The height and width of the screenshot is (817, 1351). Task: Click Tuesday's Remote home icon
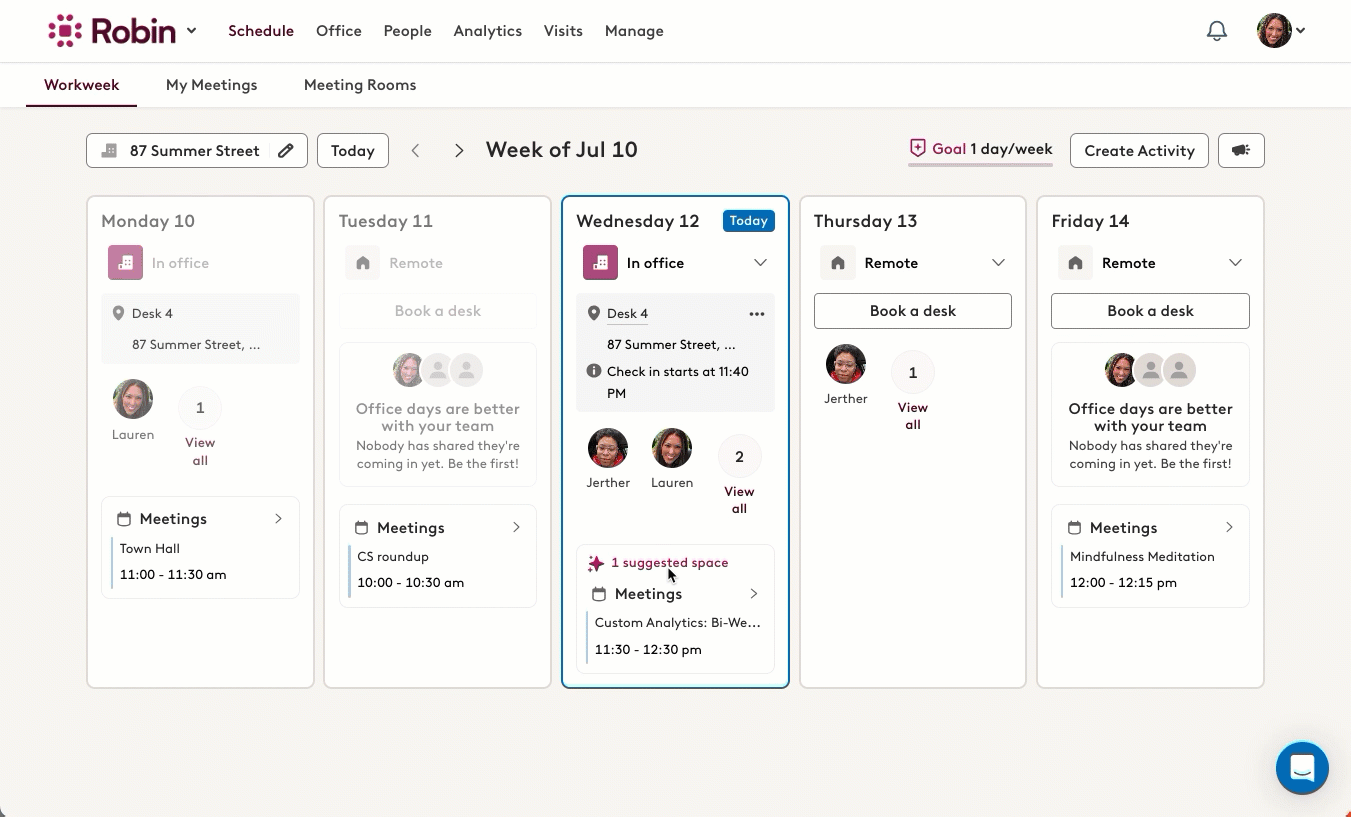coord(363,263)
